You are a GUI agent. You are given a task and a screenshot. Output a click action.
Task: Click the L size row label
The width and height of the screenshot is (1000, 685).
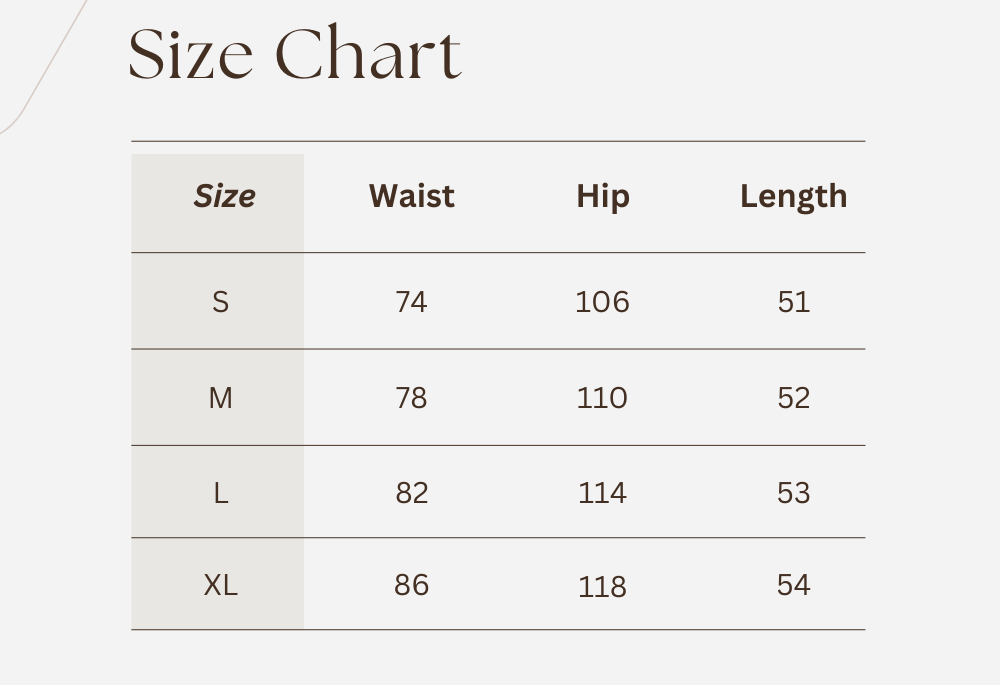point(221,493)
